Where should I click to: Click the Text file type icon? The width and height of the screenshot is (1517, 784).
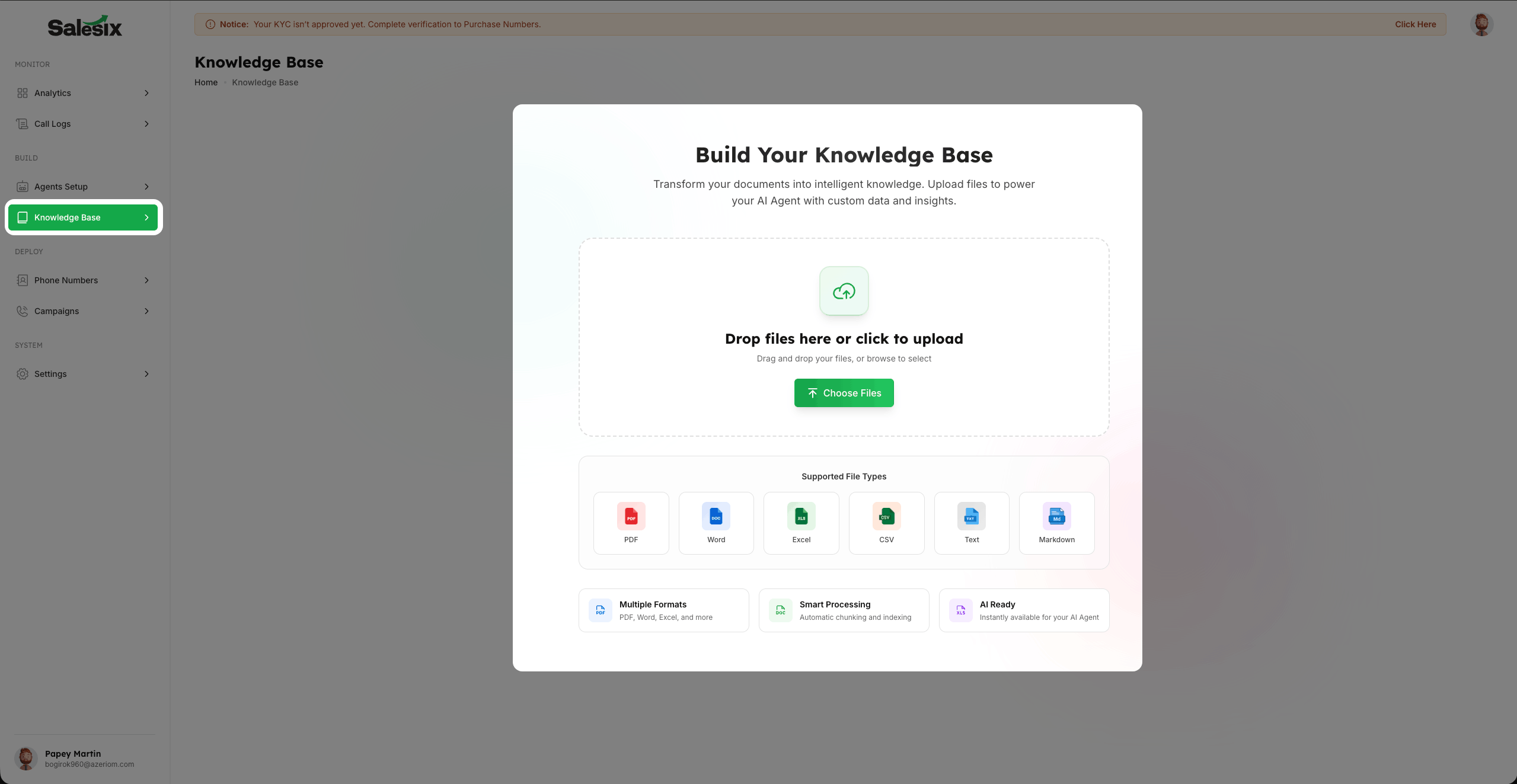tap(971, 516)
